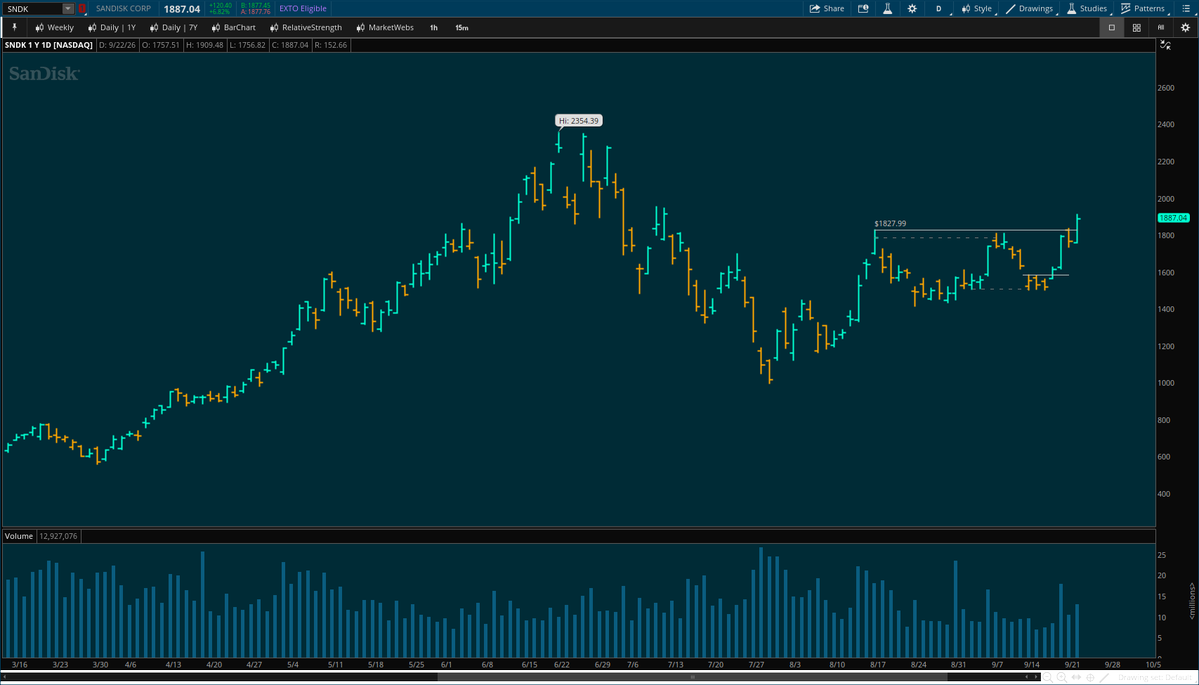Open the D timeframe dropdown
Viewport: 1199px width, 685px height.
click(940, 8)
